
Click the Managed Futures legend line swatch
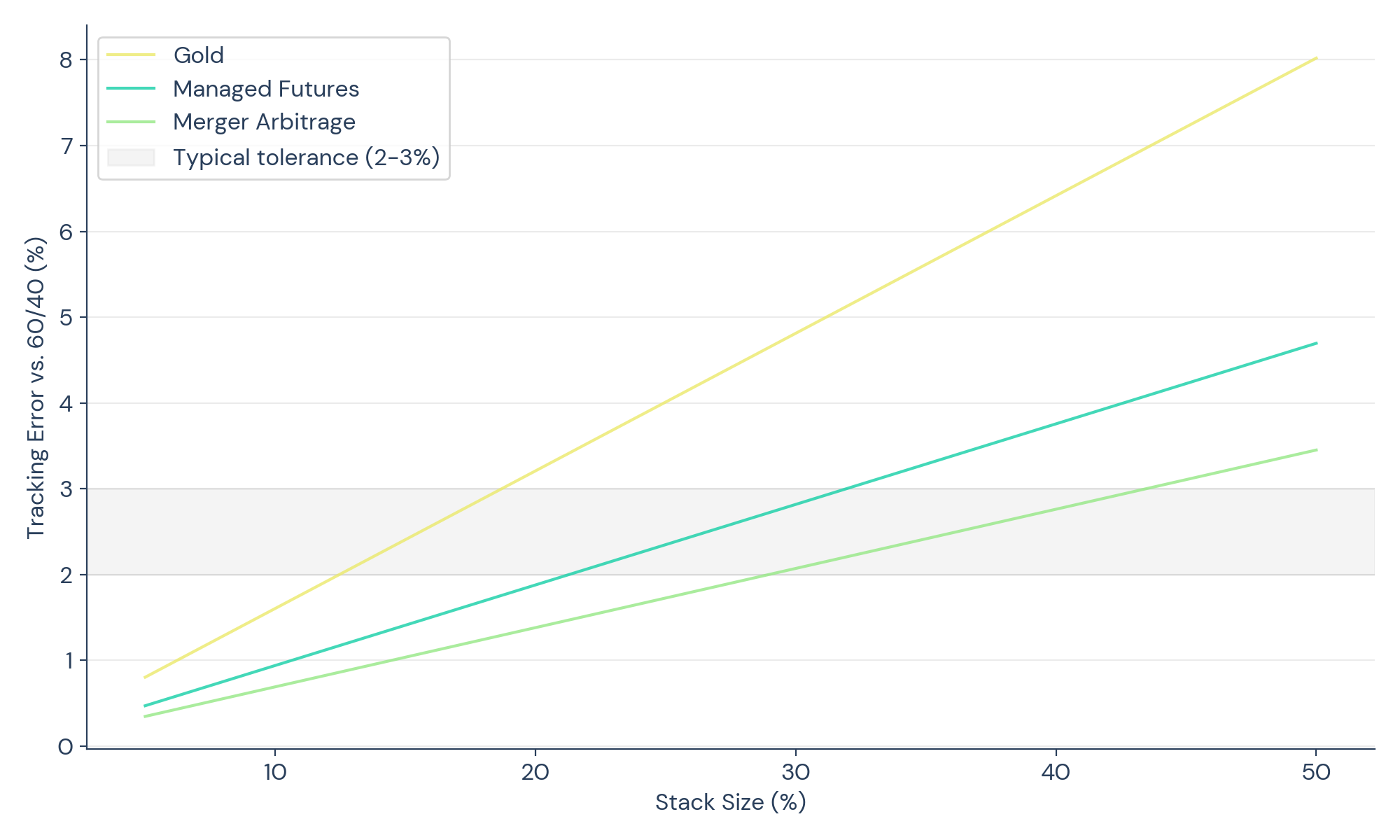pyautogui.click(x=131, y=88)
